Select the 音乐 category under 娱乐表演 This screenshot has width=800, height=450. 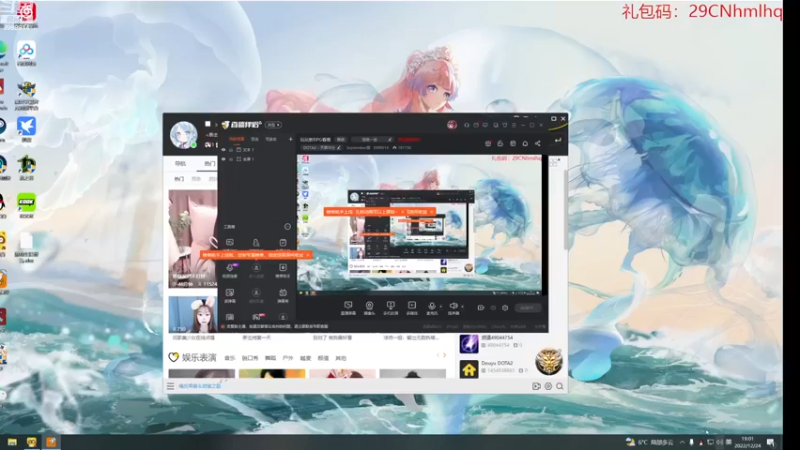pos(230,358)
